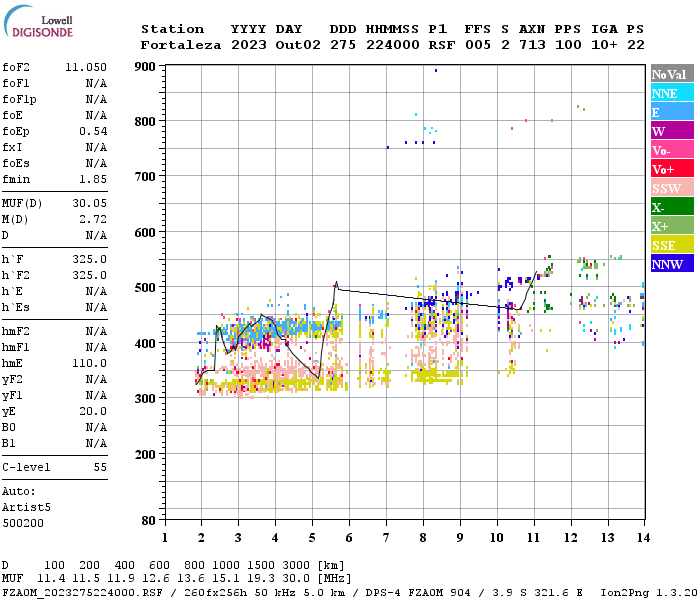Select the NoVal gray legend swatch
700x600 pixels.
(672, 74)
